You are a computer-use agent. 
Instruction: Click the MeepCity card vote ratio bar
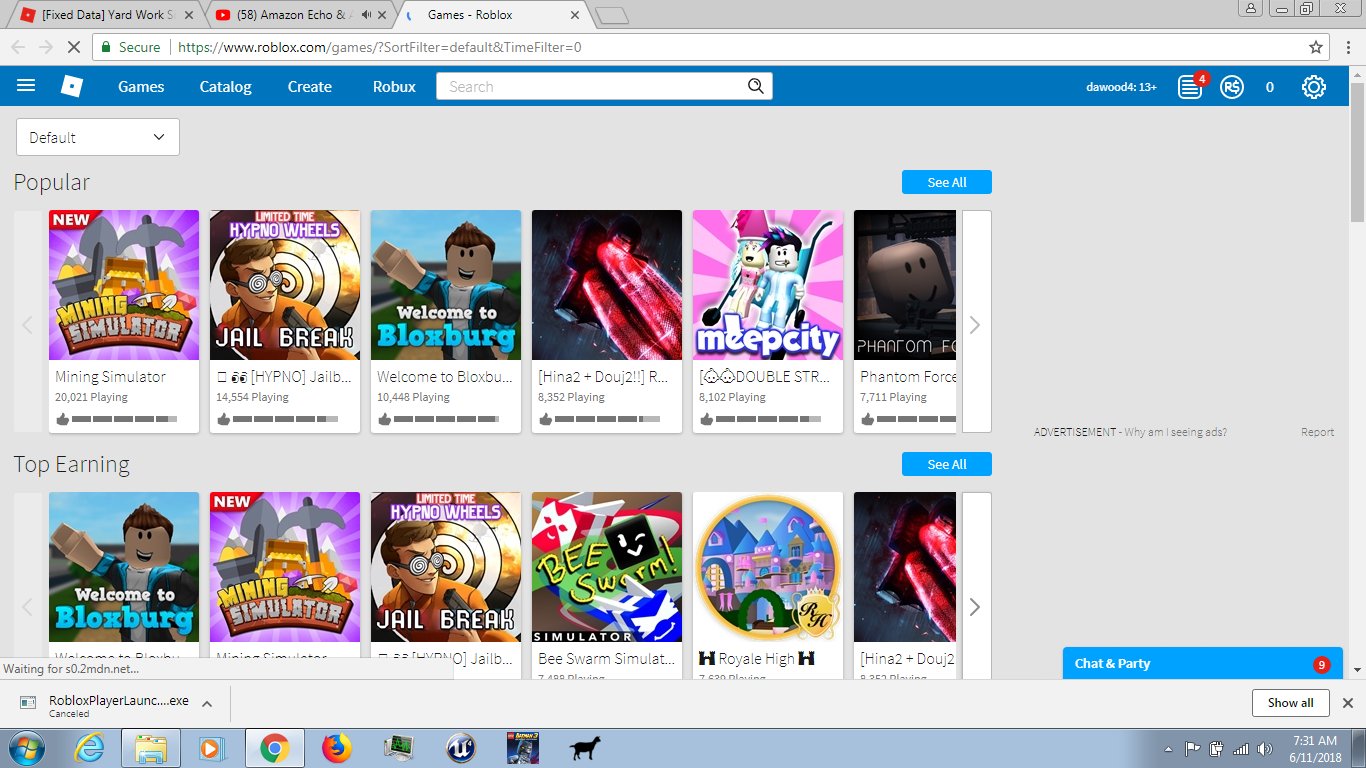pos(768,419)
